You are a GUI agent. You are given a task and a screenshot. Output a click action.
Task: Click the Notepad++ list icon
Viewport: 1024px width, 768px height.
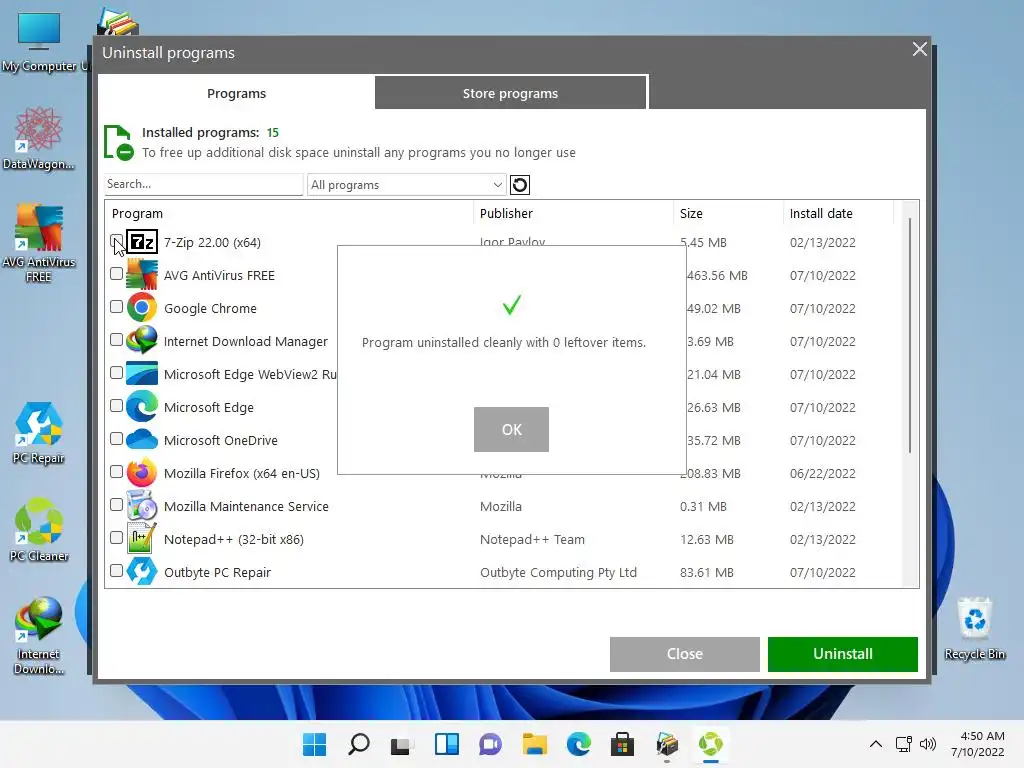point(142,539)
